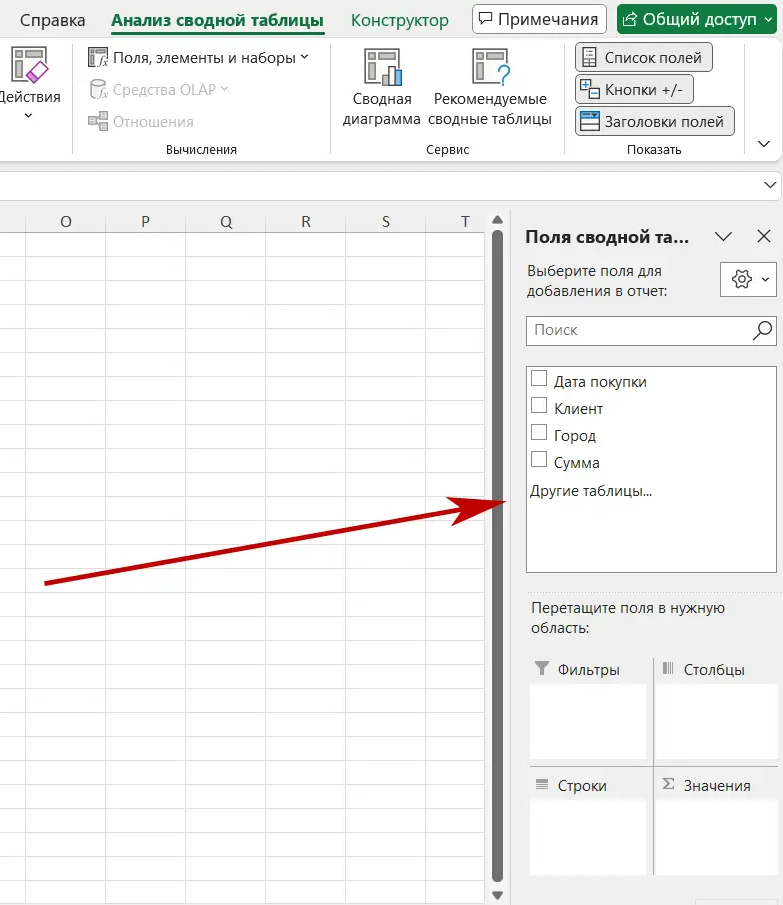Select column O header
Image resolution: width=783 pixels, height=905 pixels.
coord(66,222)
